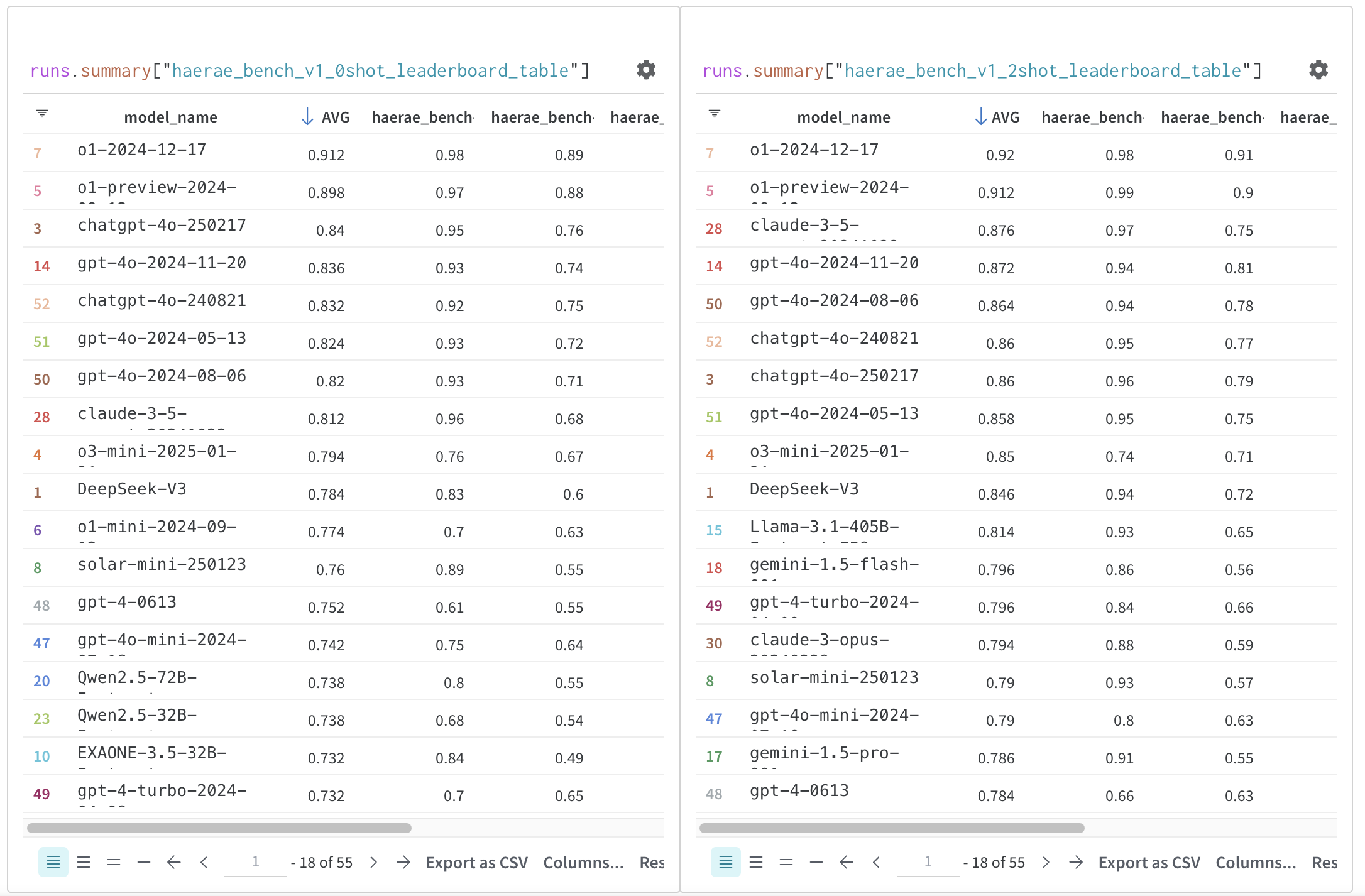
Task: Click filter icon in left table header
Action: pyautogui.click(x=42, y=114)
